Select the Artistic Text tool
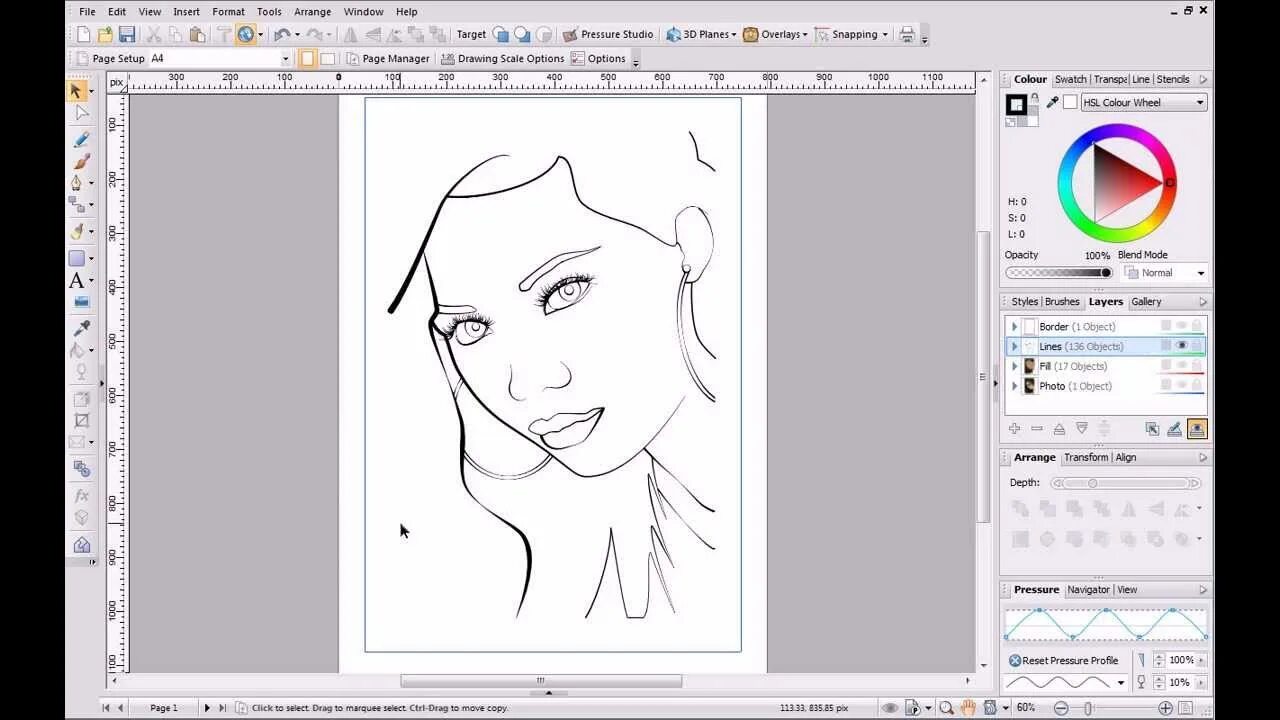The height and width of the screenshot is (720, 1280). tap(76, 280)
